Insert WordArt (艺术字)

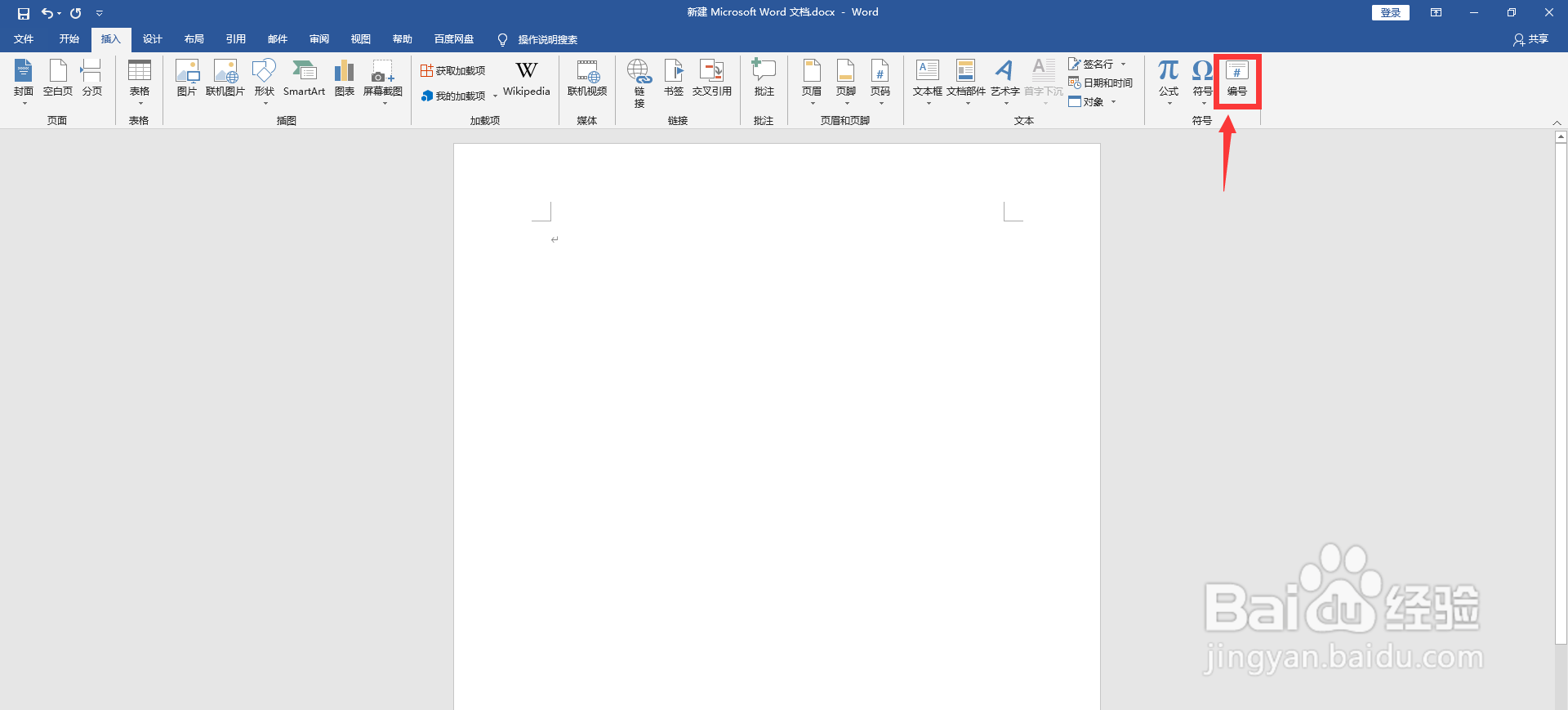[x=1005, y=81]
